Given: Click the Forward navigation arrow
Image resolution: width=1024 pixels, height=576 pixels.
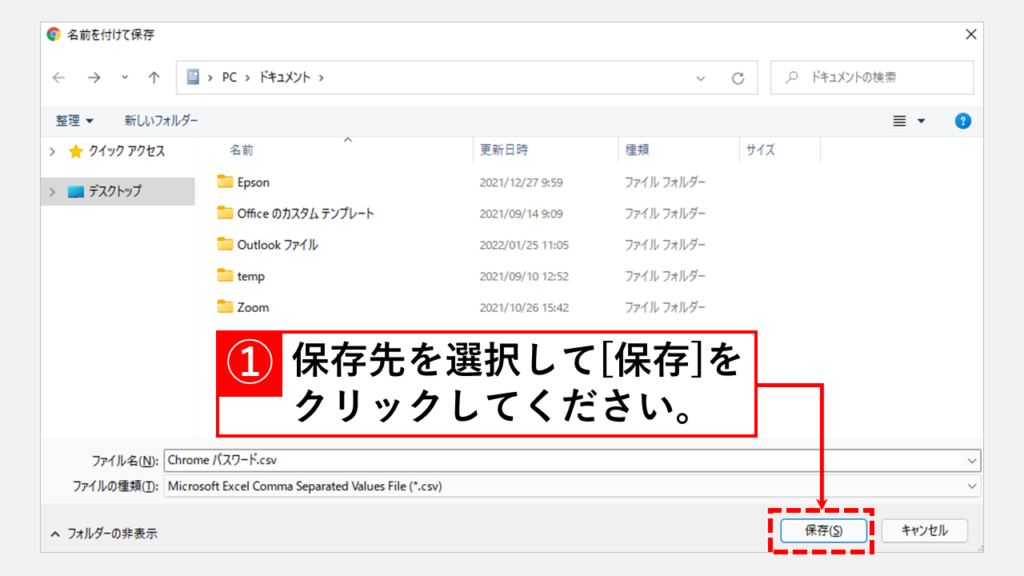Looking at the screenshot, I should click(93, 77).
